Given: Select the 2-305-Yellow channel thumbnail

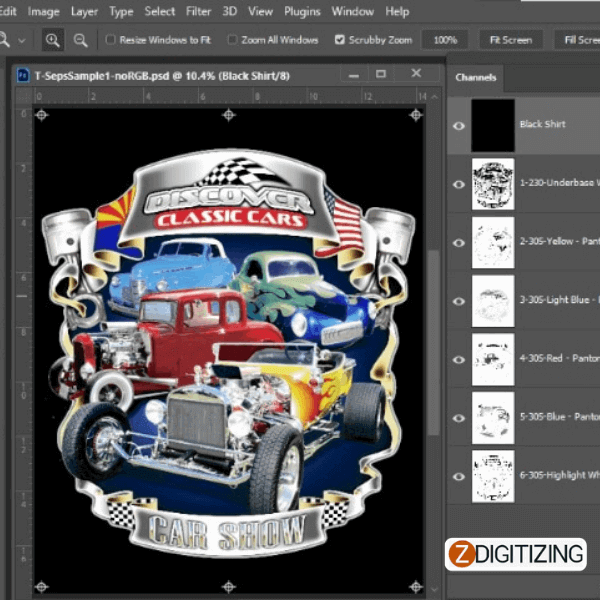Looking at the screenshot, I should tap(493, 243).
